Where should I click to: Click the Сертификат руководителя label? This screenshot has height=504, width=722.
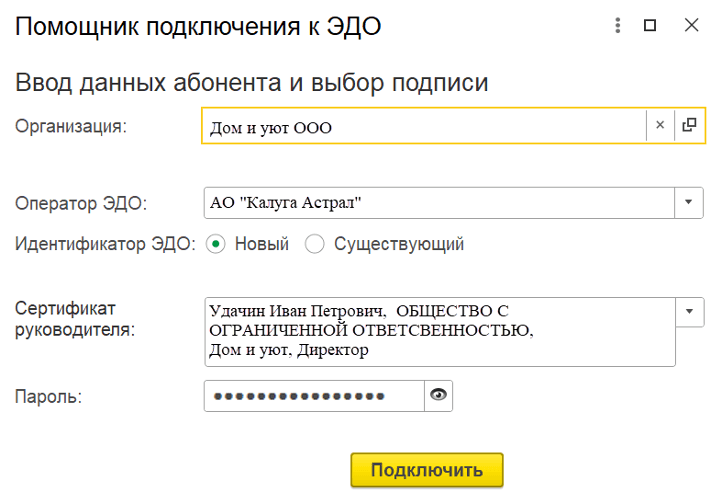(x=75, y=319)
